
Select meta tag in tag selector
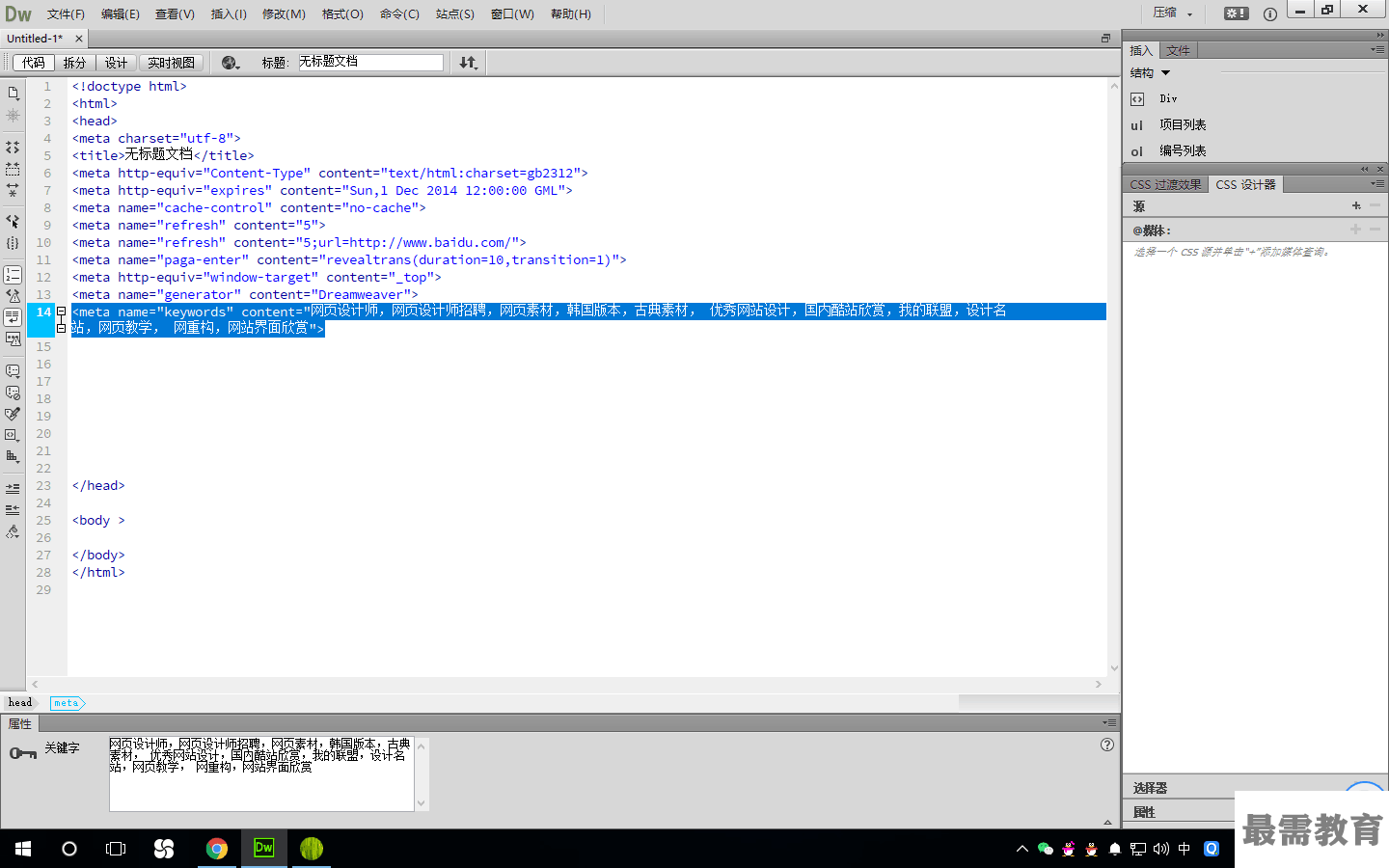(66, 703)
